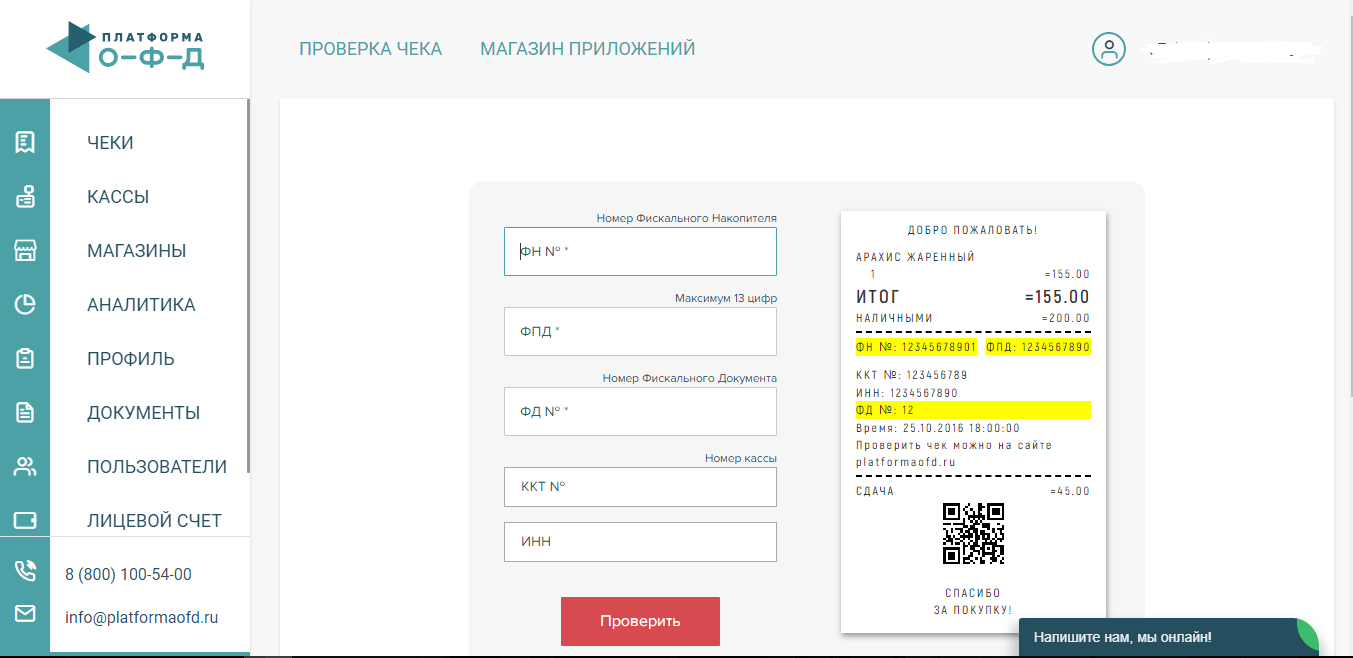This screenshot has height=658, width=1353.
Task: Focus the ФПД input field
Action: 640,331
